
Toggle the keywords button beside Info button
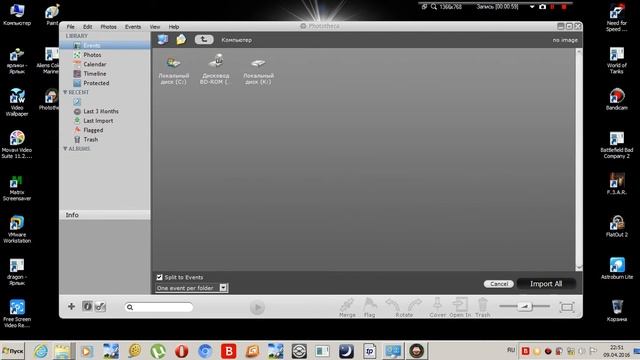pos(100,306)
